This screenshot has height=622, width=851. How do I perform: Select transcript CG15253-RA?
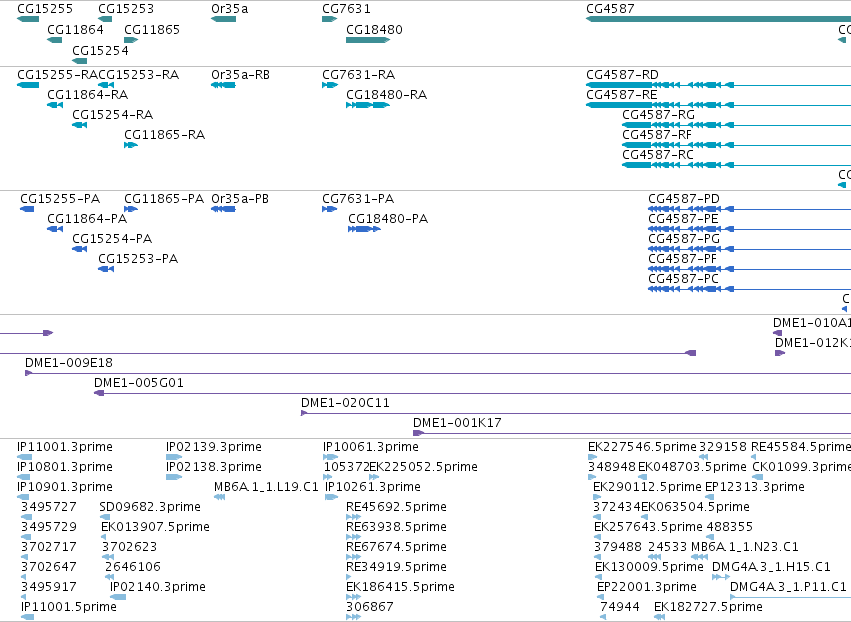click(x=106, y=85)
